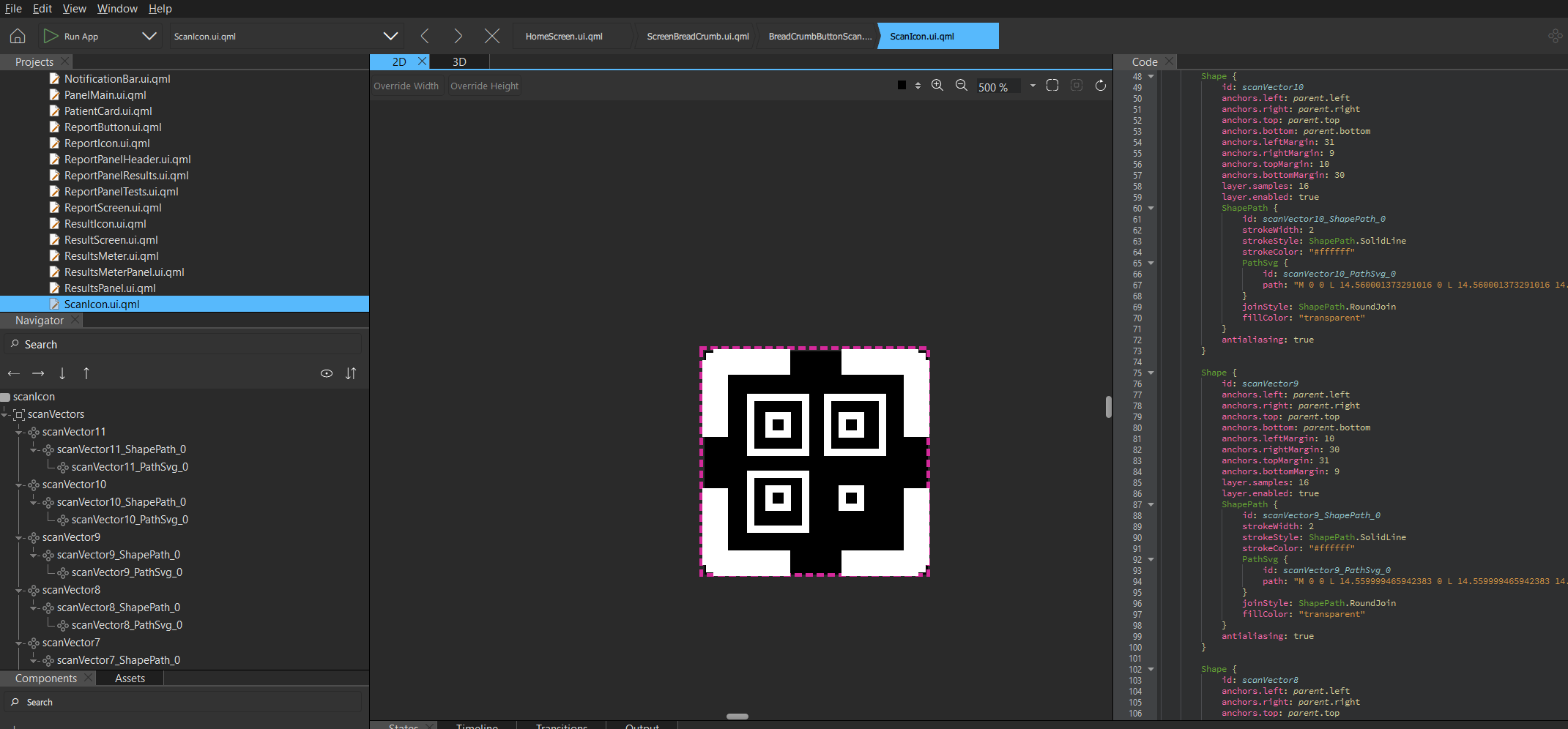The image size is (1568, 729).
Task: Collapse scanVector11_ShapePath_0 node
Action: [34, 449]
